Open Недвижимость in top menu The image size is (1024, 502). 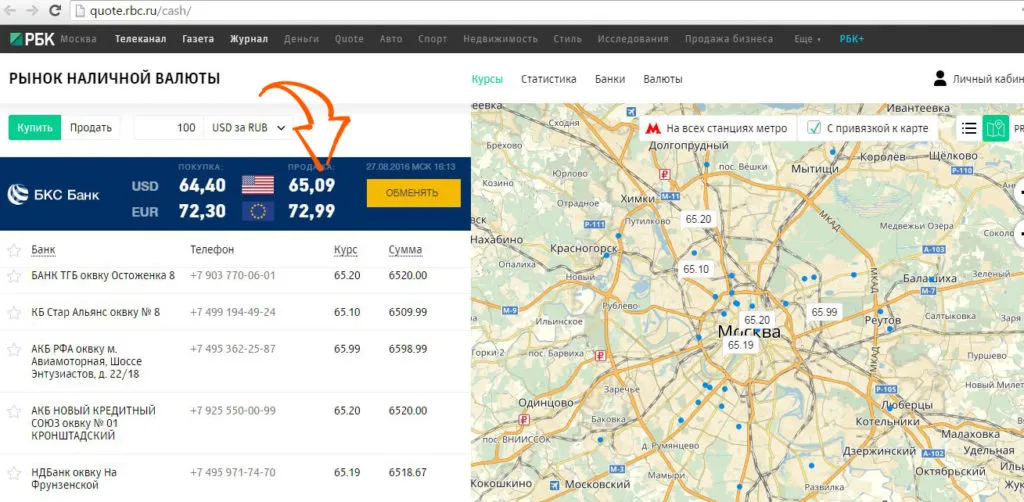coord(500,39)
